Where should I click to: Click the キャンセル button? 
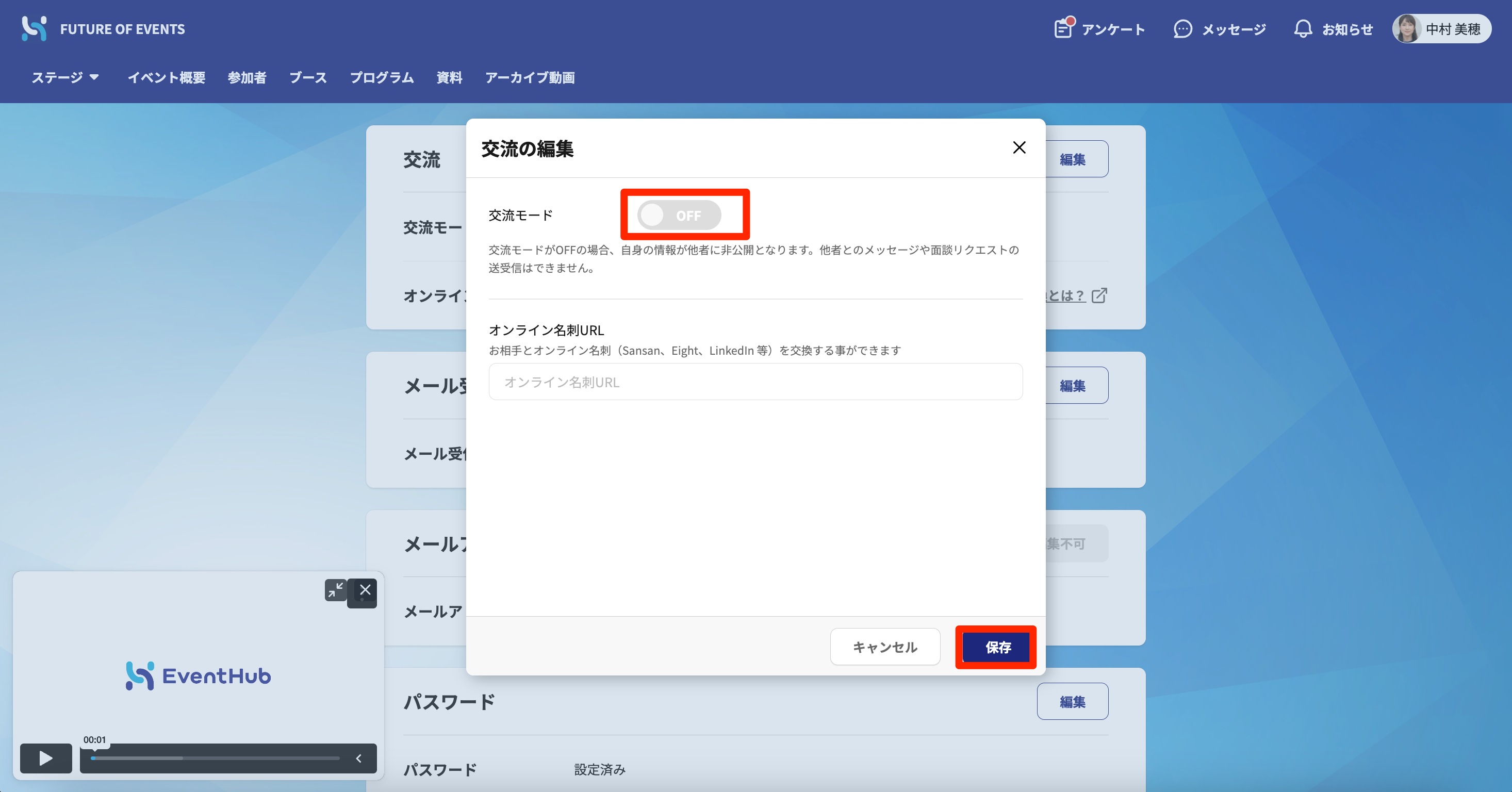(885, 647)
